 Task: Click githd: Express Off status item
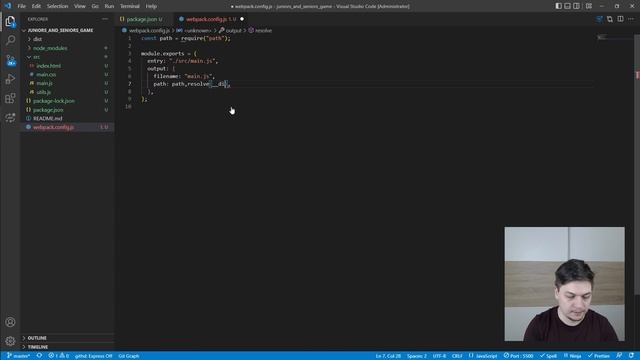click(93, 356)
